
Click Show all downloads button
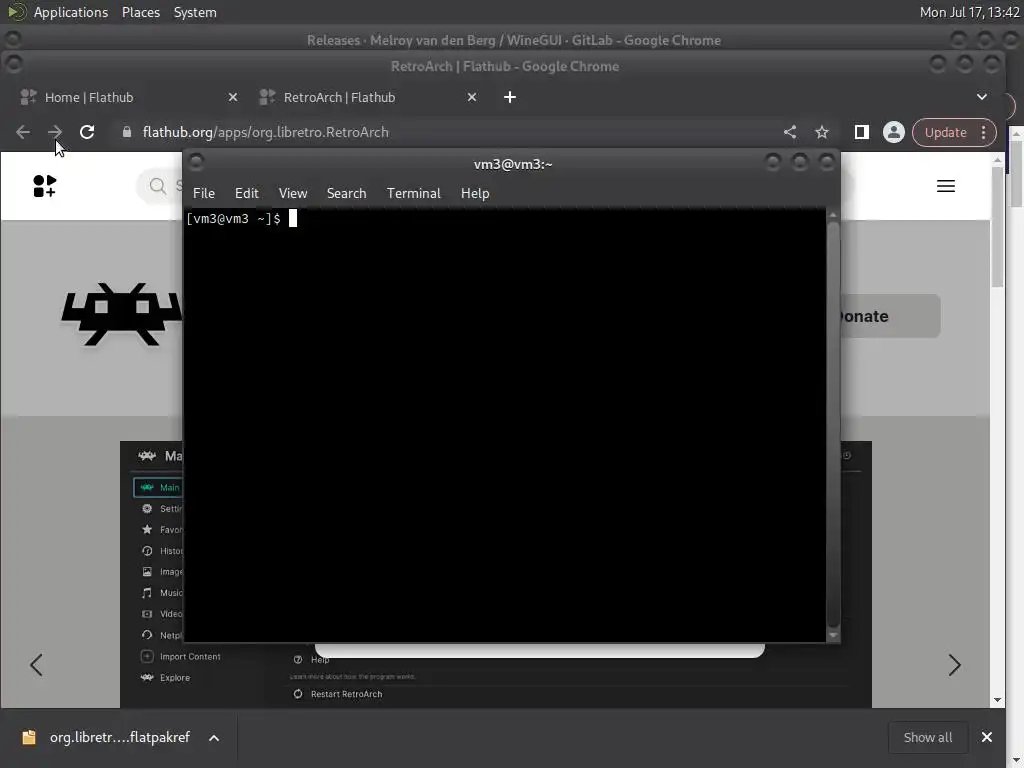[927, 737]
